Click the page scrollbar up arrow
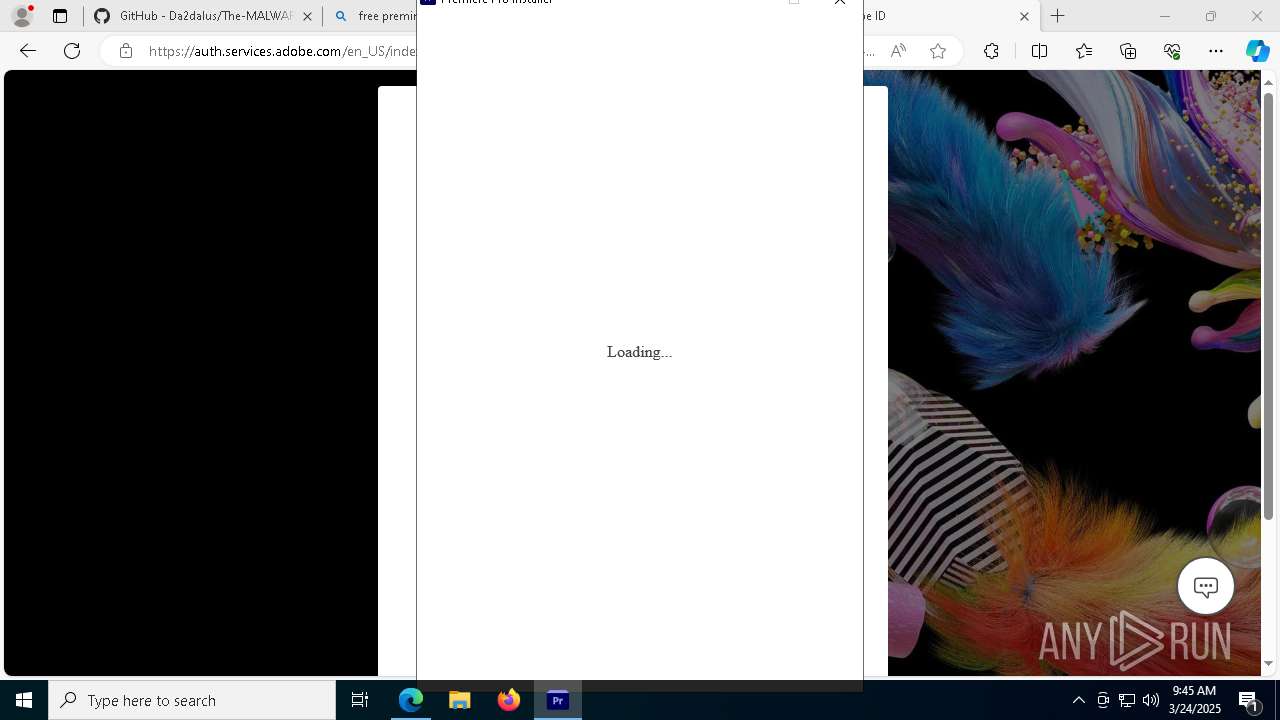 click(x=1269, y=82)
